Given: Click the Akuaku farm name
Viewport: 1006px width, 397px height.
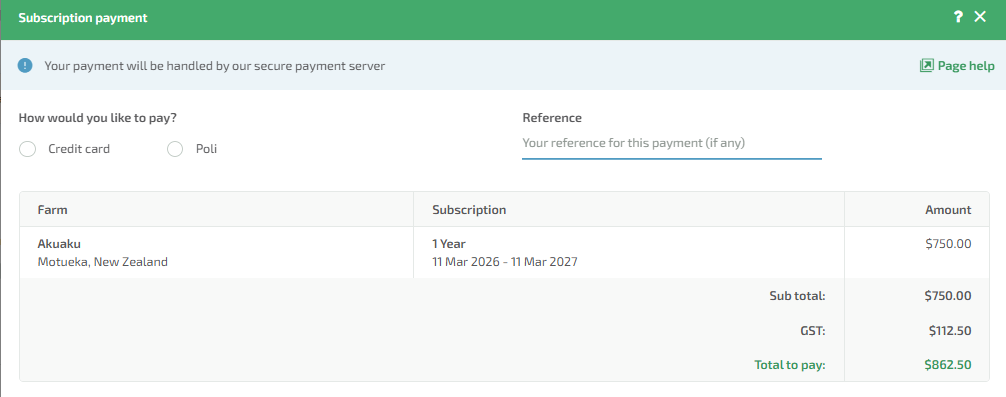Looking at the screenshot, I should (x=59, y=244).
